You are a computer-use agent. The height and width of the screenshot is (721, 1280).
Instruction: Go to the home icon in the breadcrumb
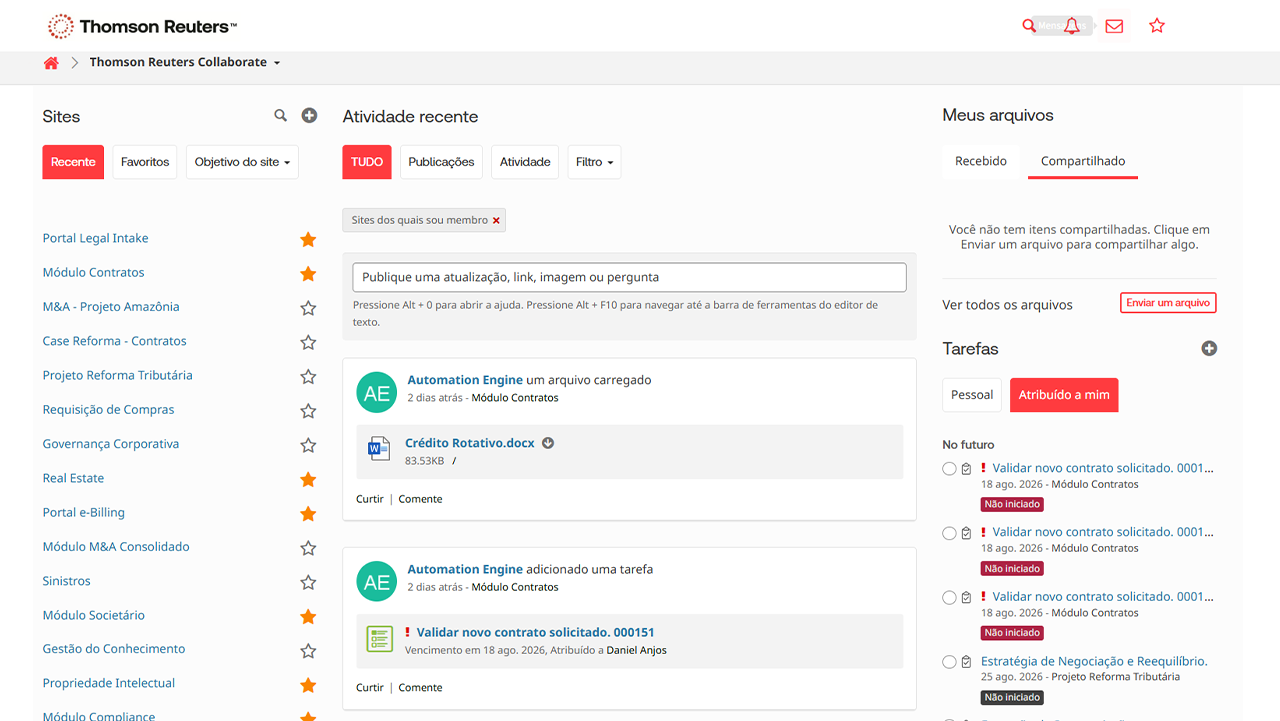point(51,63)
